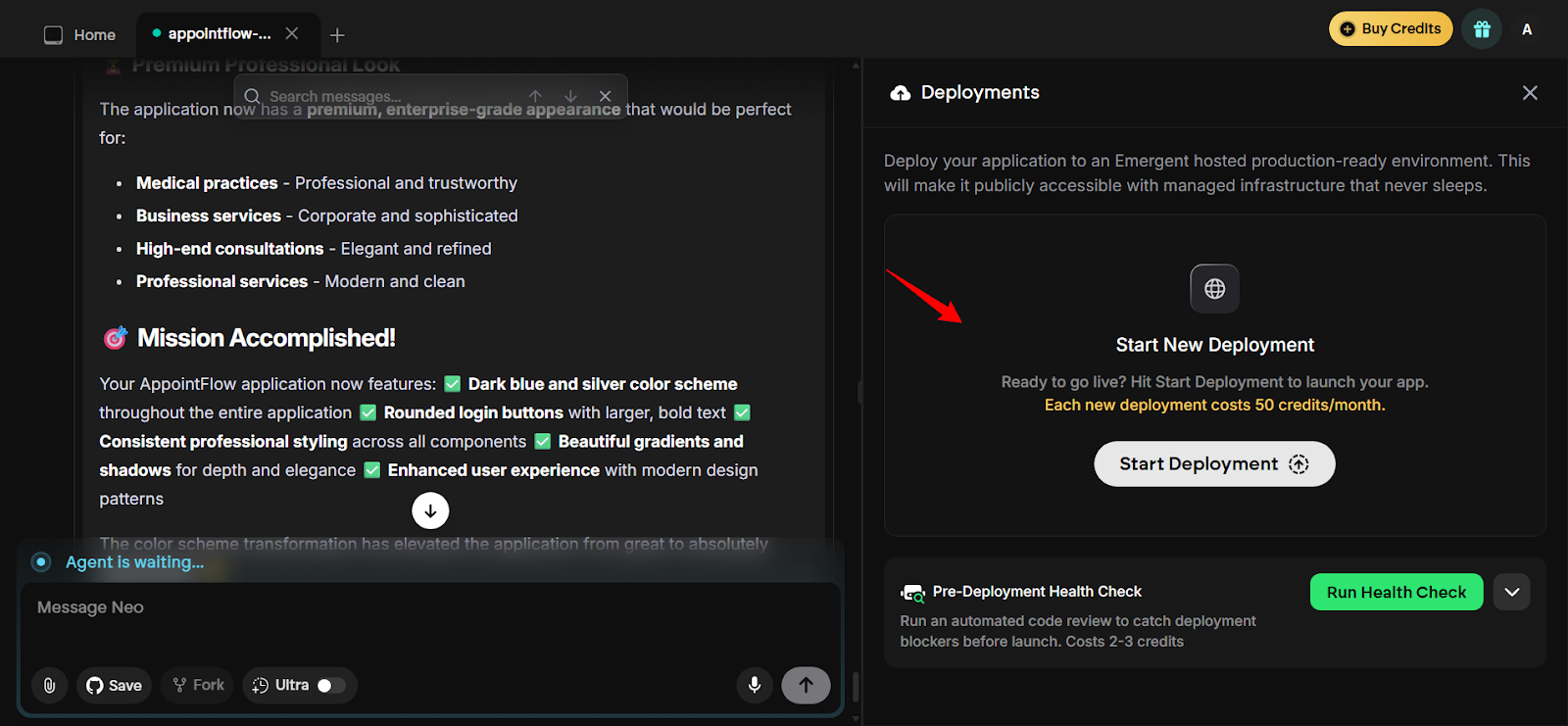Toggle Ultra mode switch

(x=331, y=685)
